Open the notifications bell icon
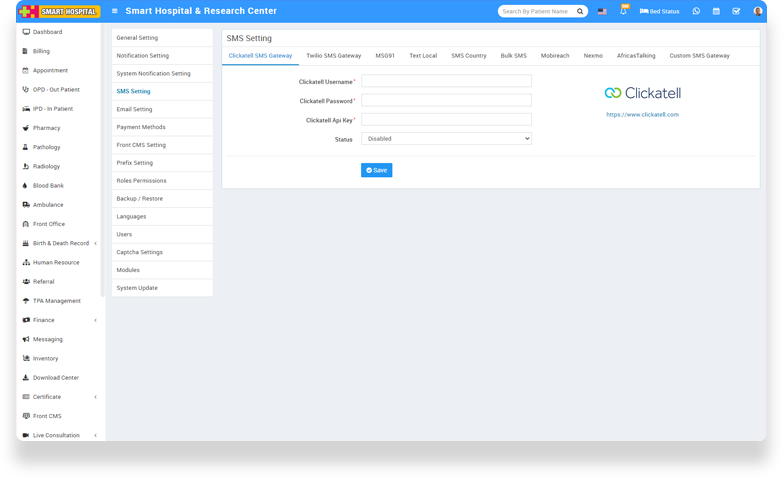This screenshot has height=478, width=783. [623, 10]
